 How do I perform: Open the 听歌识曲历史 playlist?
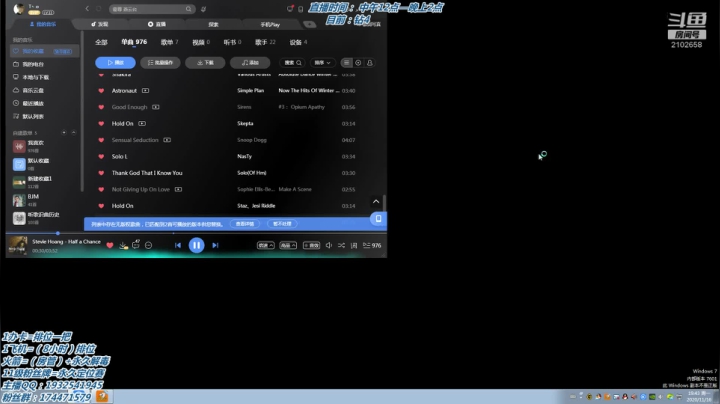tap(45, 218)
